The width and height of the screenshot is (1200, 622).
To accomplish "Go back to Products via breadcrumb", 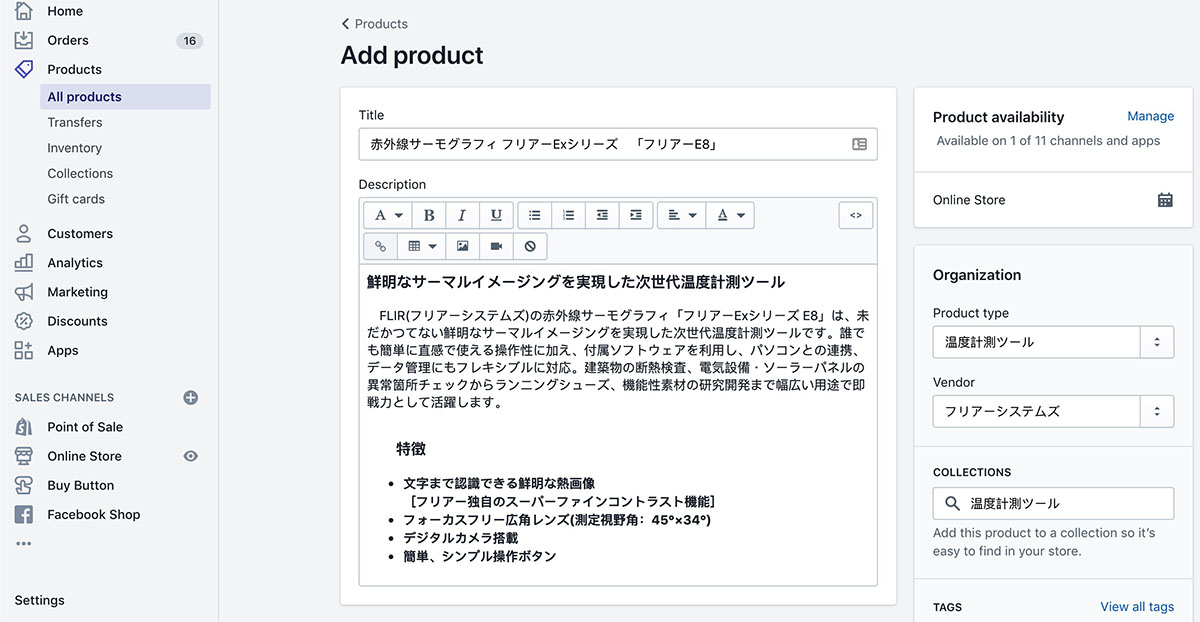I will [375, 23].
